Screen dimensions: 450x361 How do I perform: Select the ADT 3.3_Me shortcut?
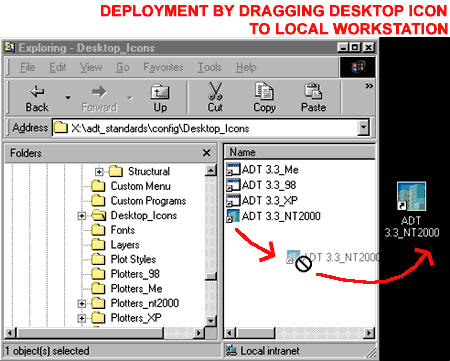click(262, 170)
